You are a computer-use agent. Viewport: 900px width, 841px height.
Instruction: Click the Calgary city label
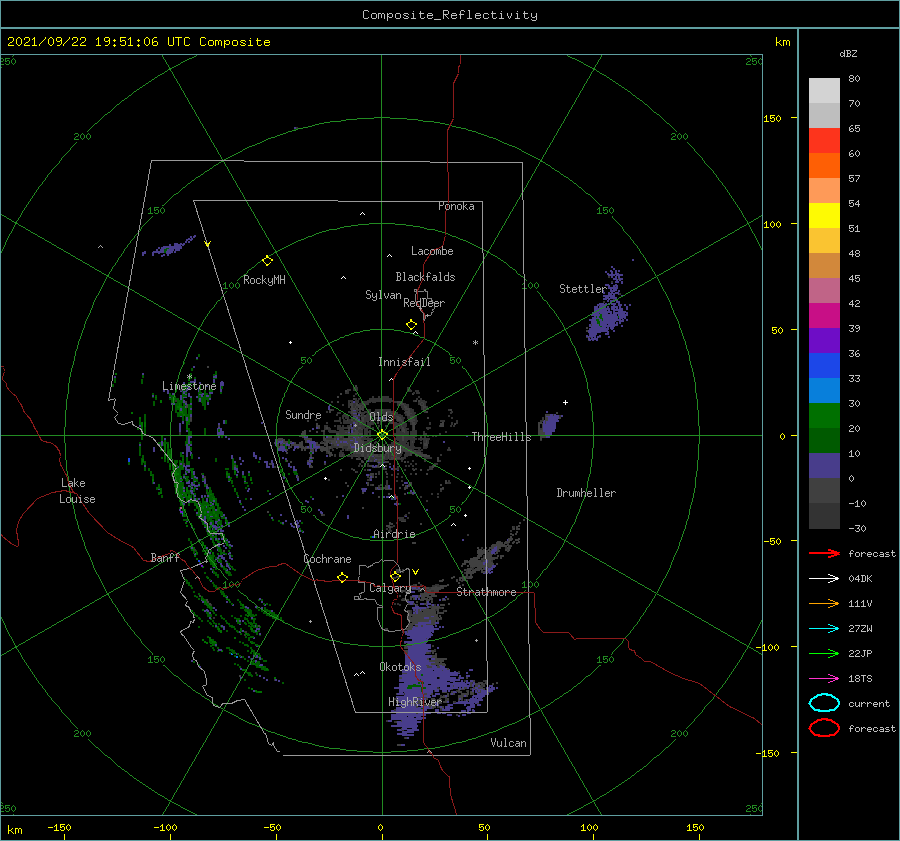pos(390,588)
